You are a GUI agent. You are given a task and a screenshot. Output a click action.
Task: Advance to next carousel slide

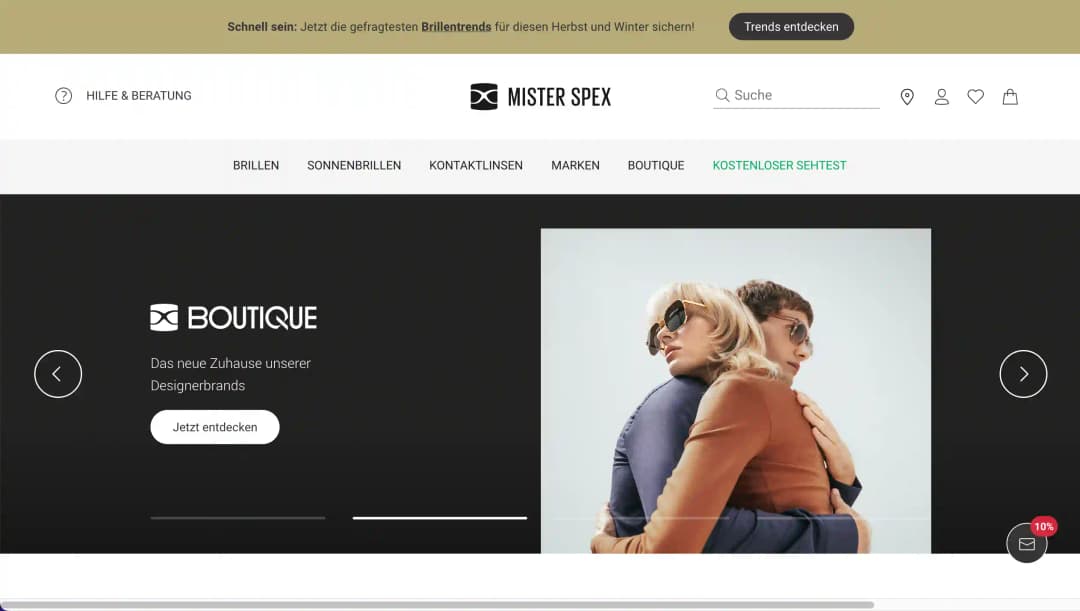[1023, 374]
